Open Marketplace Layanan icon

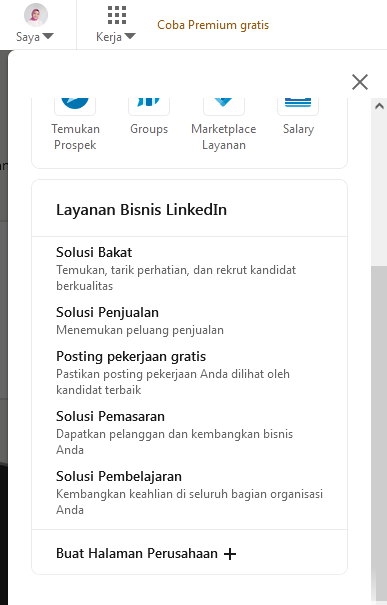click(x=224, y=106)
